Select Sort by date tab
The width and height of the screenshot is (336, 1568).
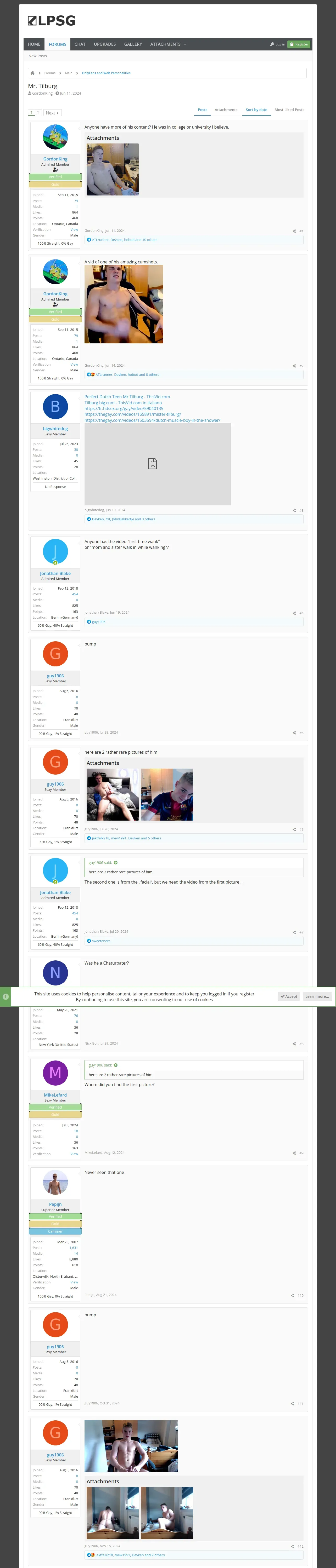click(256, 110)
